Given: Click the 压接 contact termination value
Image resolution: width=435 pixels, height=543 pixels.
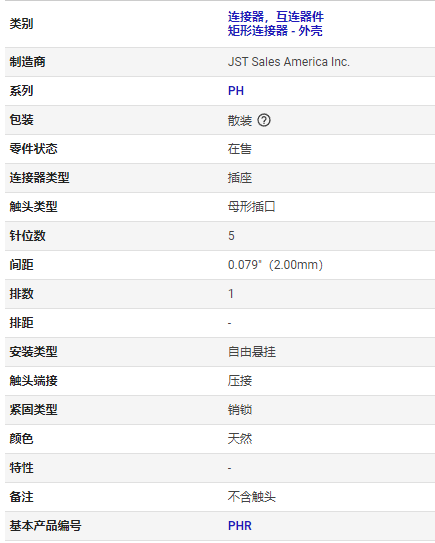Looking at the screenshot, I should click(x=240, y=381).
